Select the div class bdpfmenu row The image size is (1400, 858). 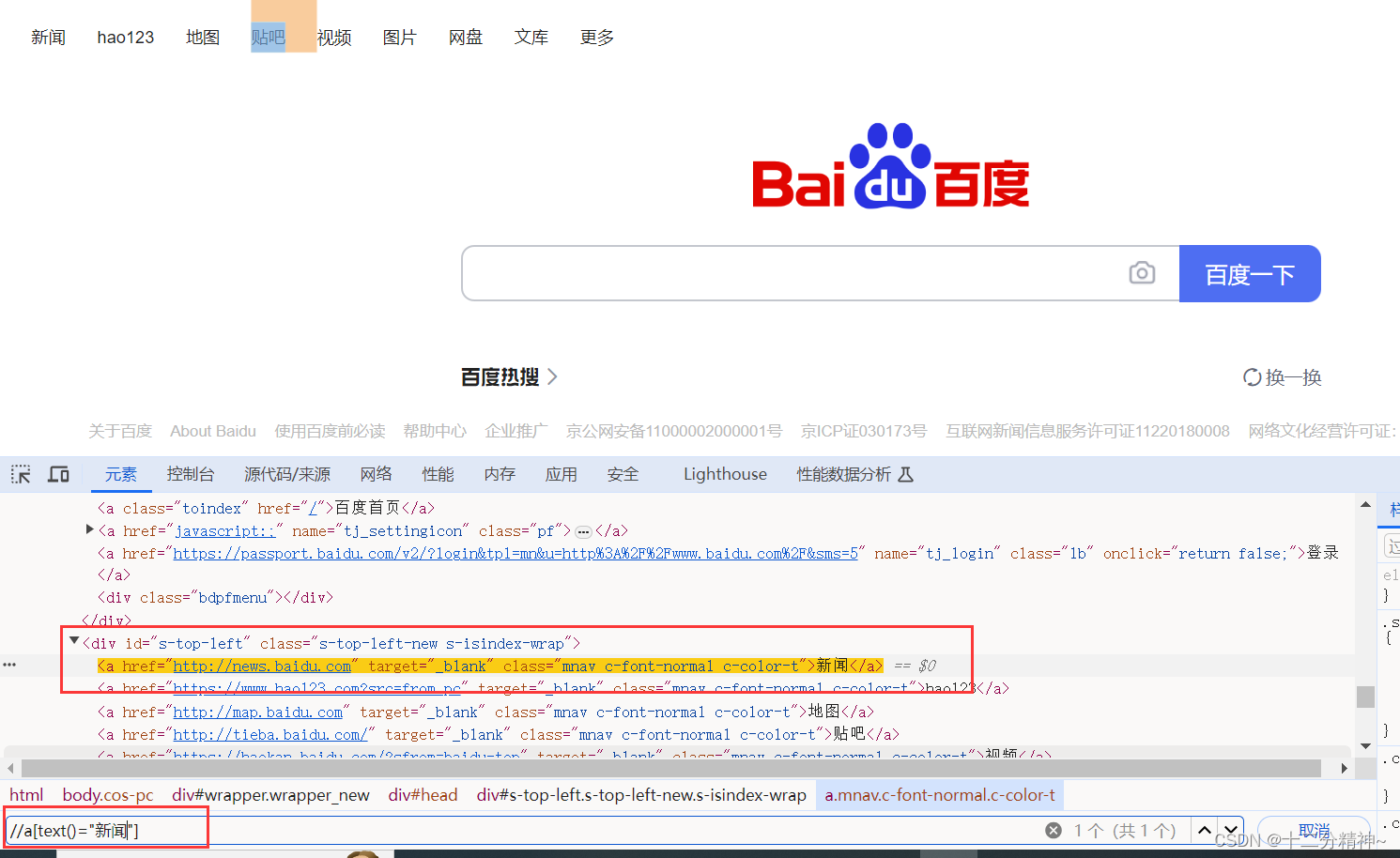(215, 597)
